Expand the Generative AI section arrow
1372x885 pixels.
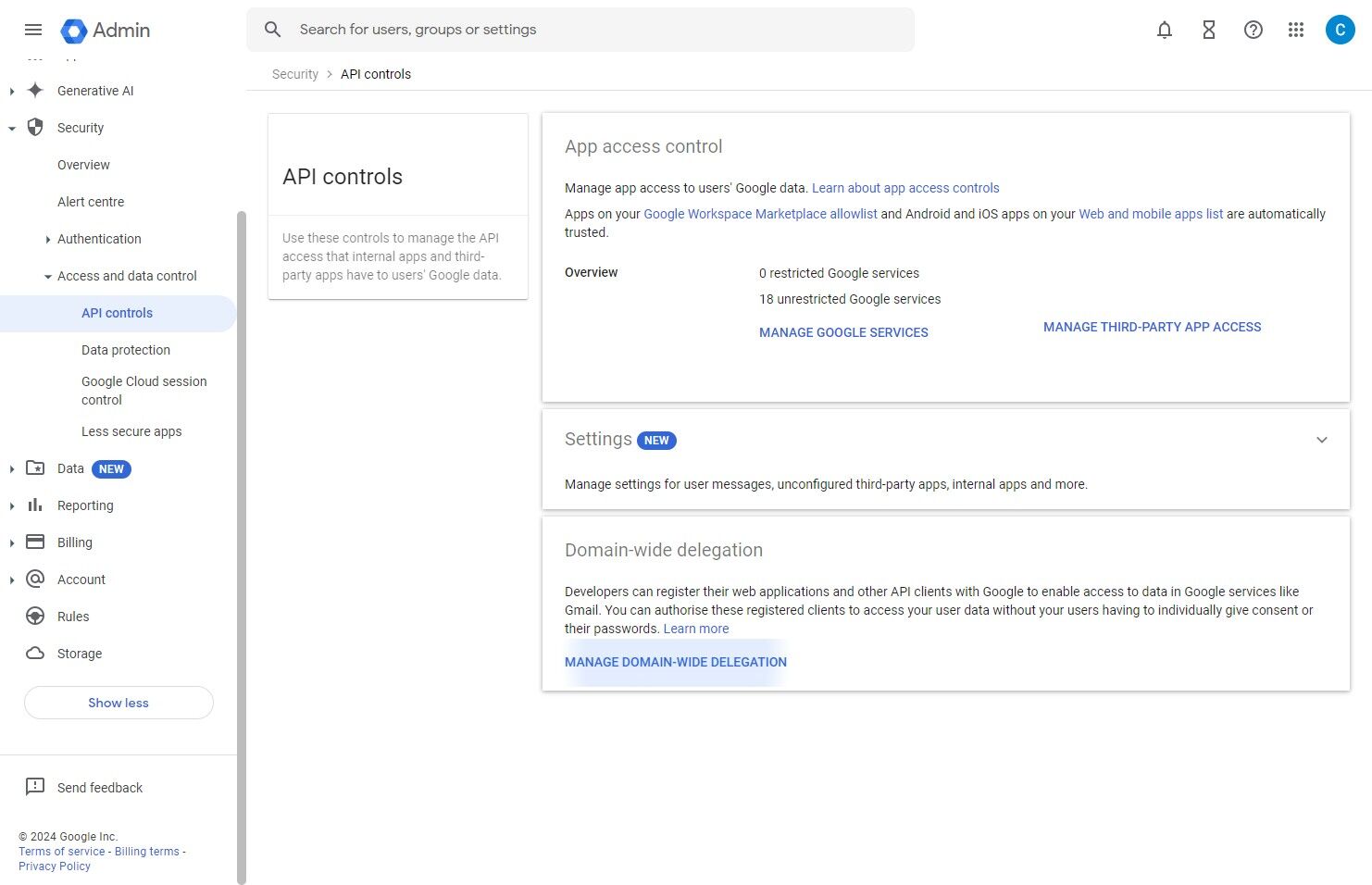click(x=12, y=91)
